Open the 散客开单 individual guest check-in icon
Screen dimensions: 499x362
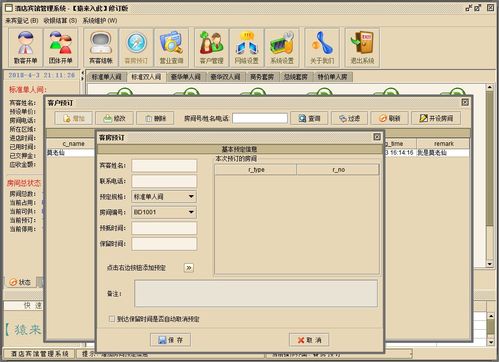click(26, 47)
